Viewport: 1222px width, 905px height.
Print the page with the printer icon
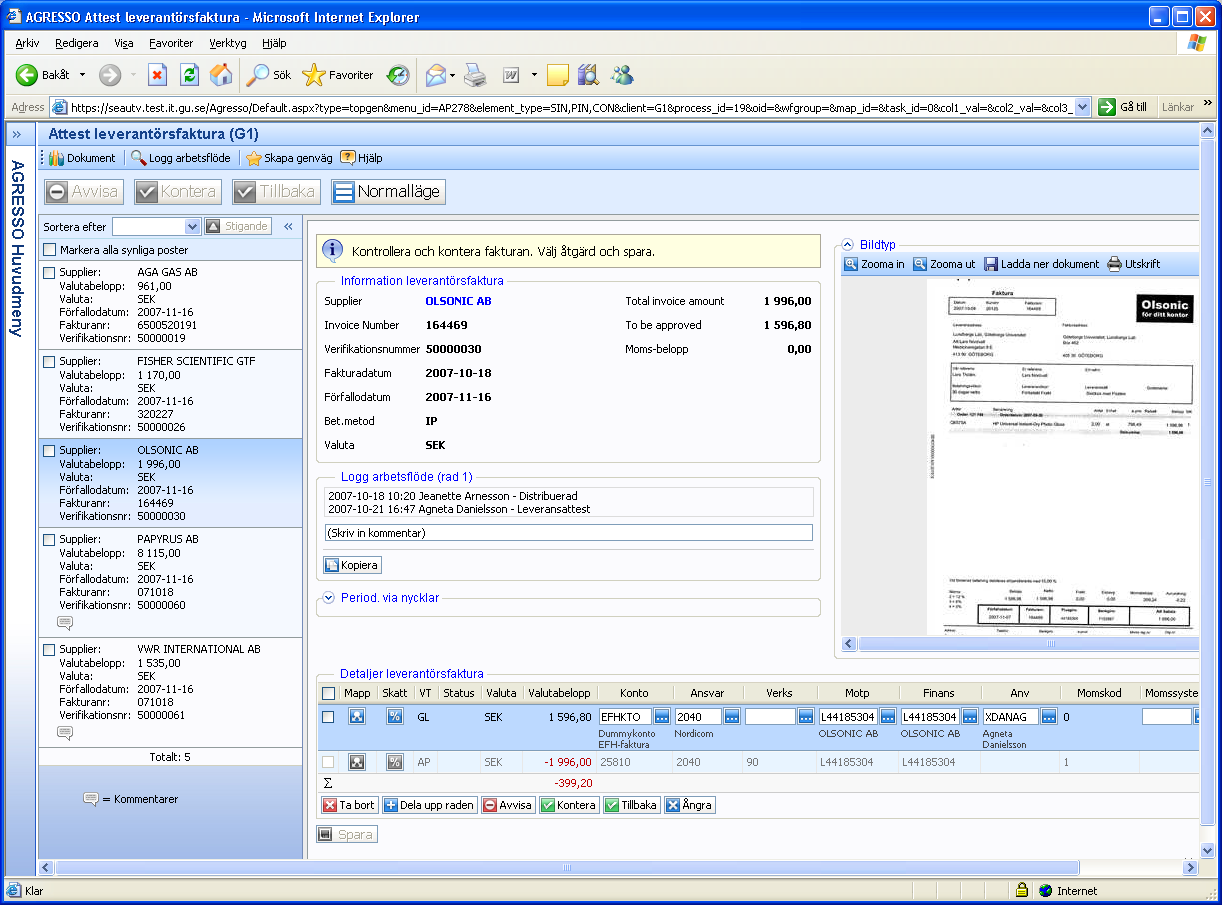[x=475, y=75]
